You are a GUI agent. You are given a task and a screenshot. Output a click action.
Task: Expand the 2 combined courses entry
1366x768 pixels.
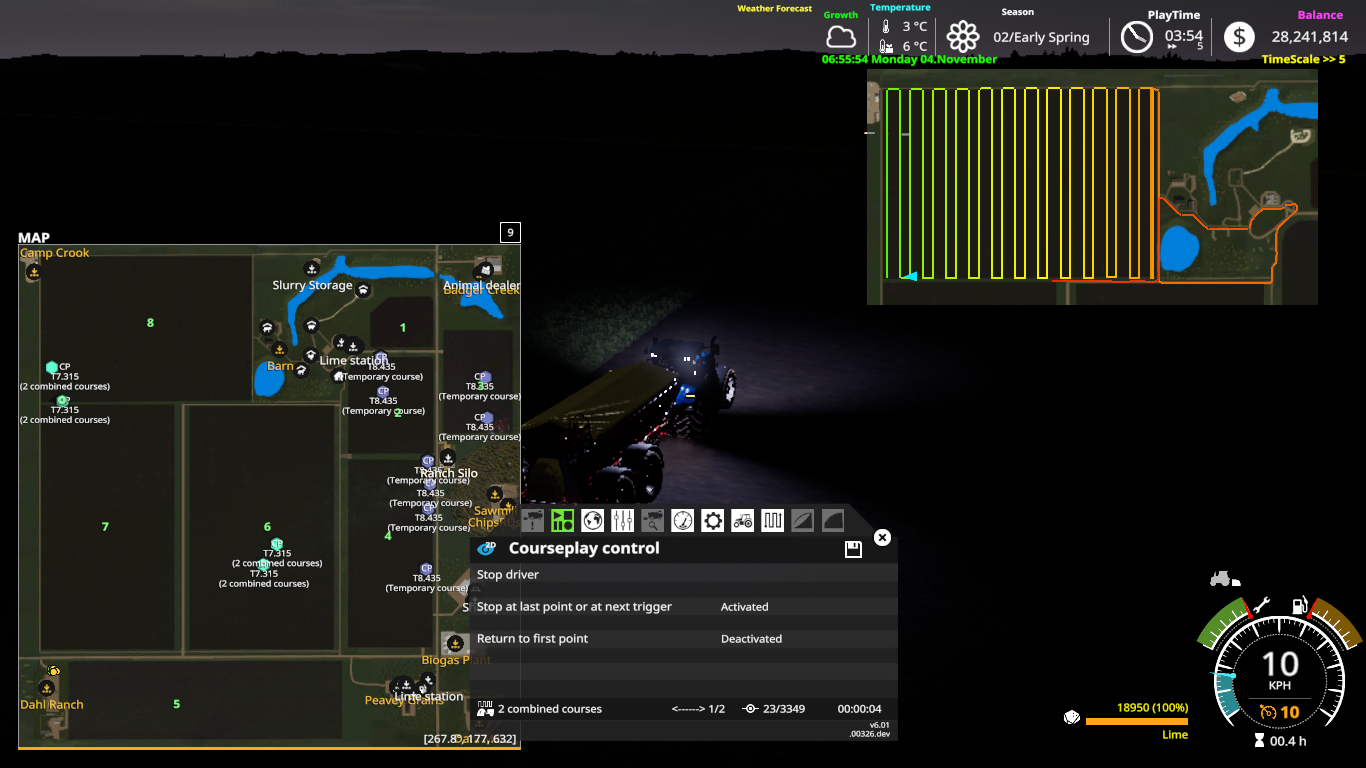click(x=550, y=709)
